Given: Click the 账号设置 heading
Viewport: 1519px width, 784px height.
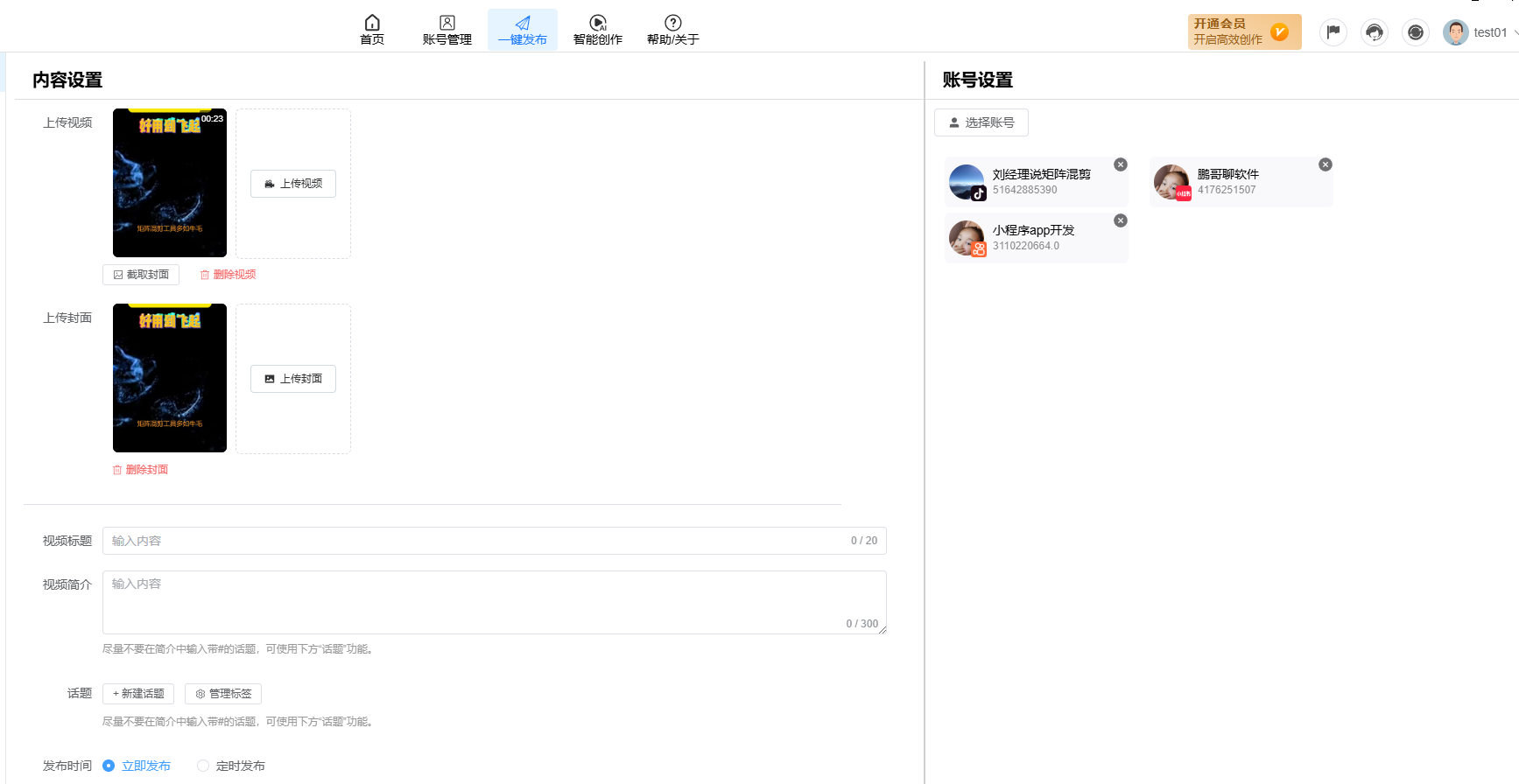Looking at the screenshot, I should tap(978, 80).
